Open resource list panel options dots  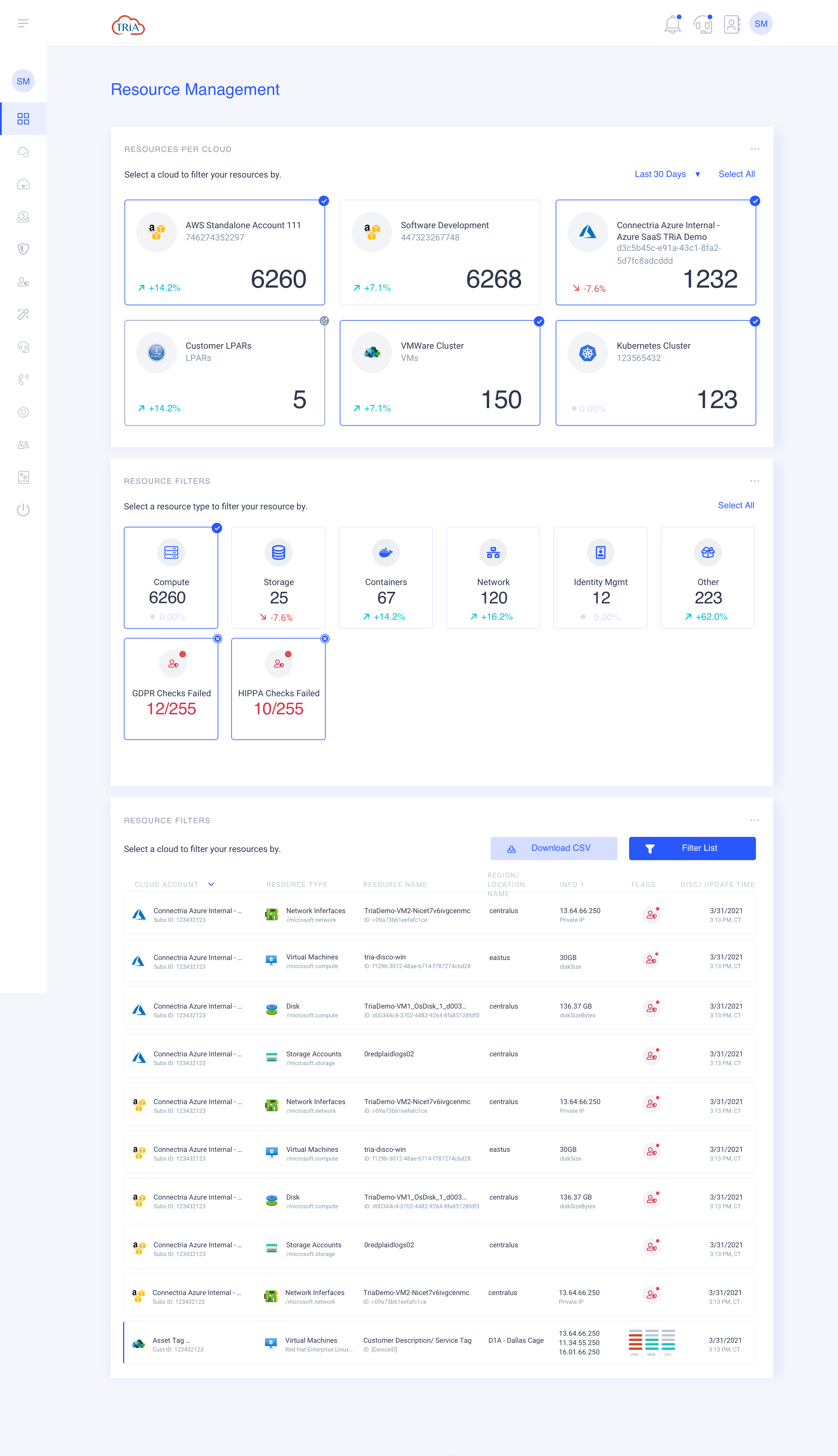click(754, 820)
